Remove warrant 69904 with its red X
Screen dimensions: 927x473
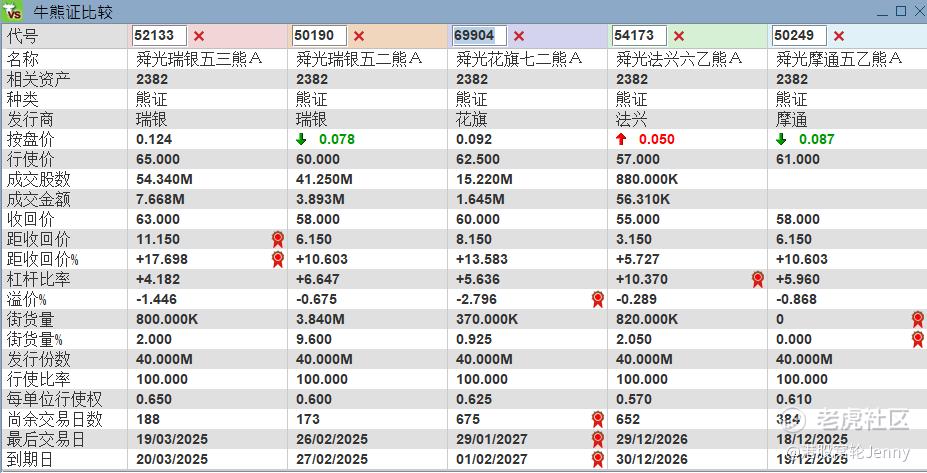519,36
